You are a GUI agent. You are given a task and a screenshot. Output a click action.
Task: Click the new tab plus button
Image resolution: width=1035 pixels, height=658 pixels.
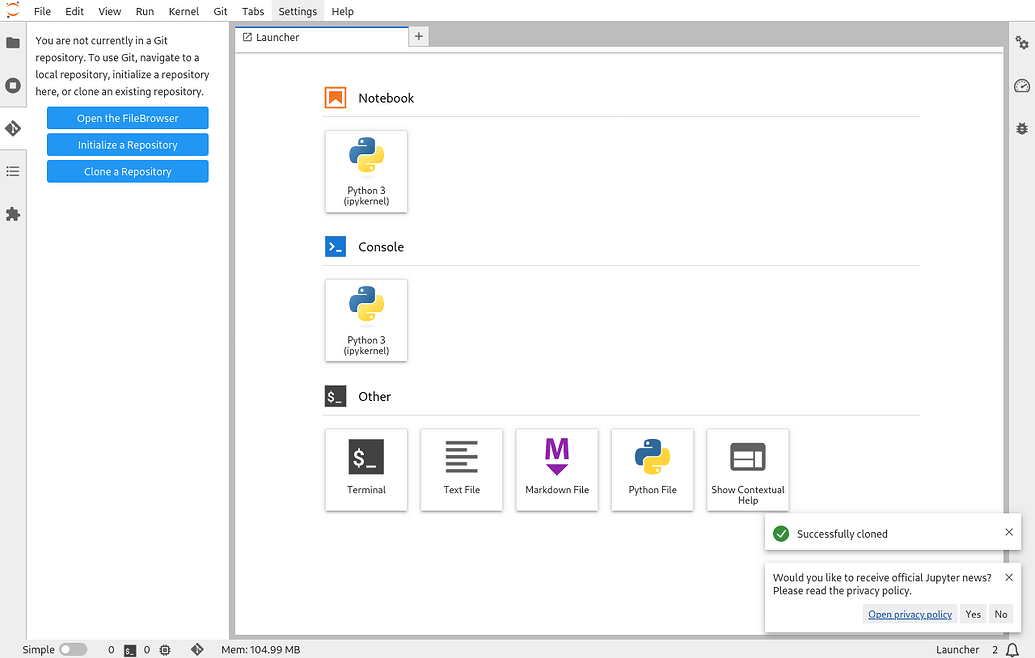(418, 35)
